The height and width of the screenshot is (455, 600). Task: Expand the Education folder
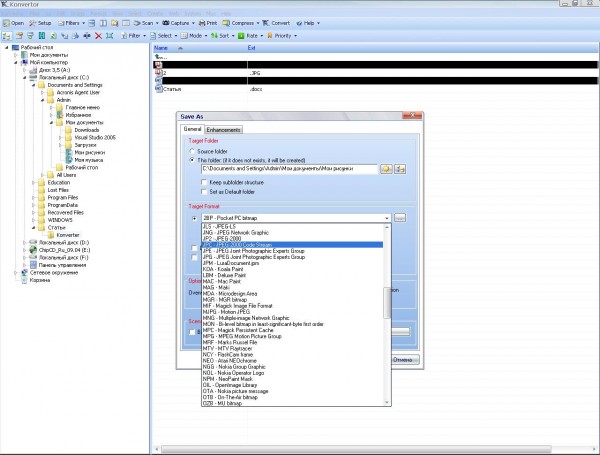(x=33, y=183)
